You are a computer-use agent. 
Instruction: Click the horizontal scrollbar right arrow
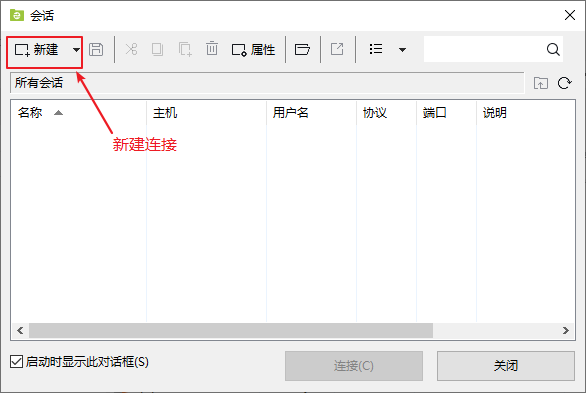(x=566, y=331)
